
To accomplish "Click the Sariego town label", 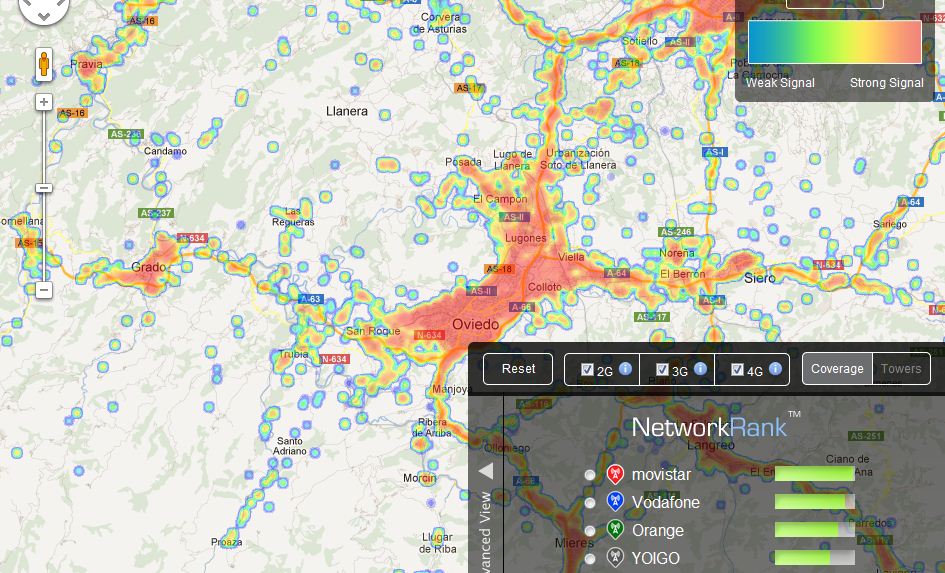I will [x=890, y=224].
